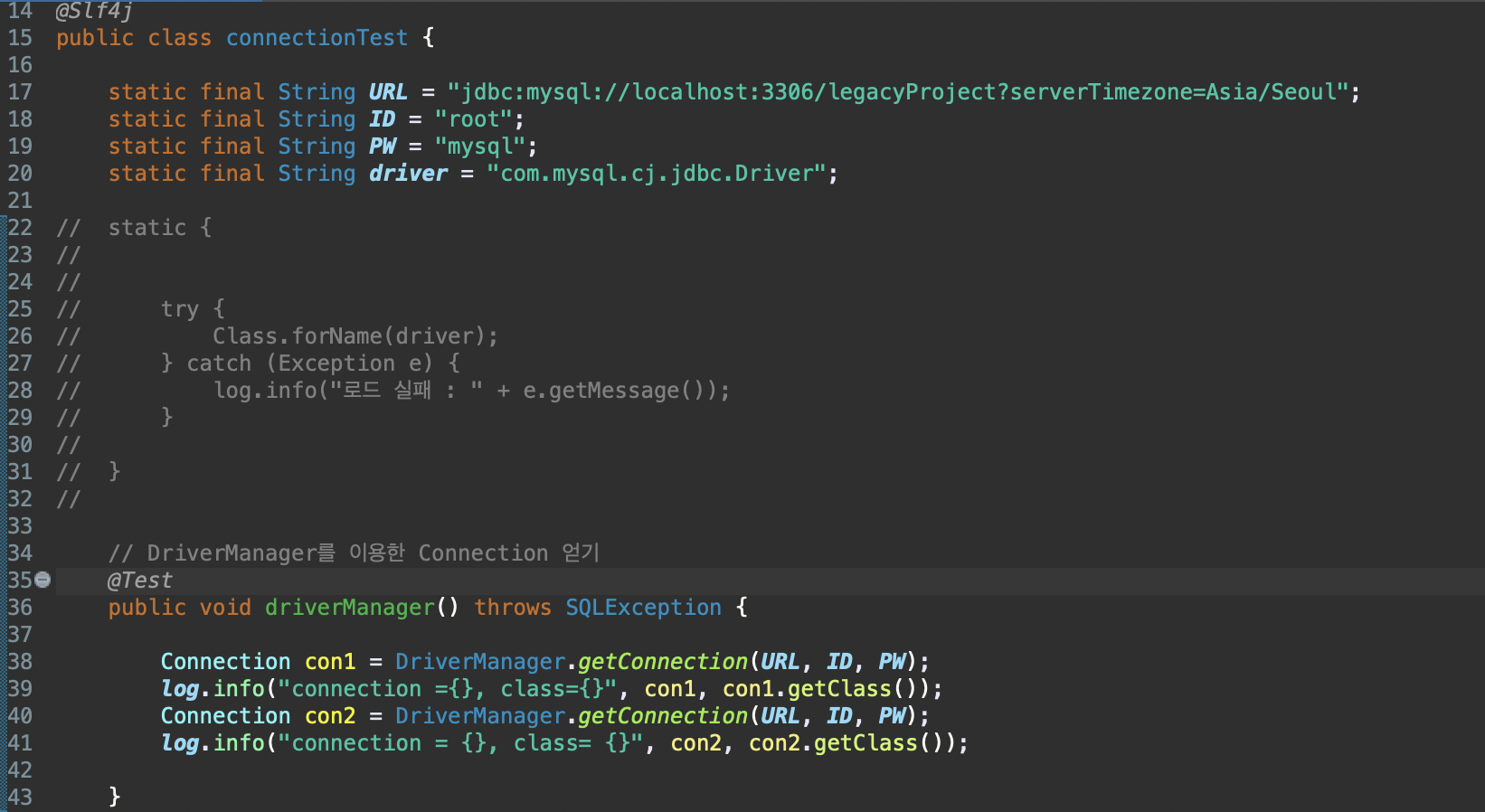Click getConnection call on line 40
1485x812 pixels.
point(663,716)
